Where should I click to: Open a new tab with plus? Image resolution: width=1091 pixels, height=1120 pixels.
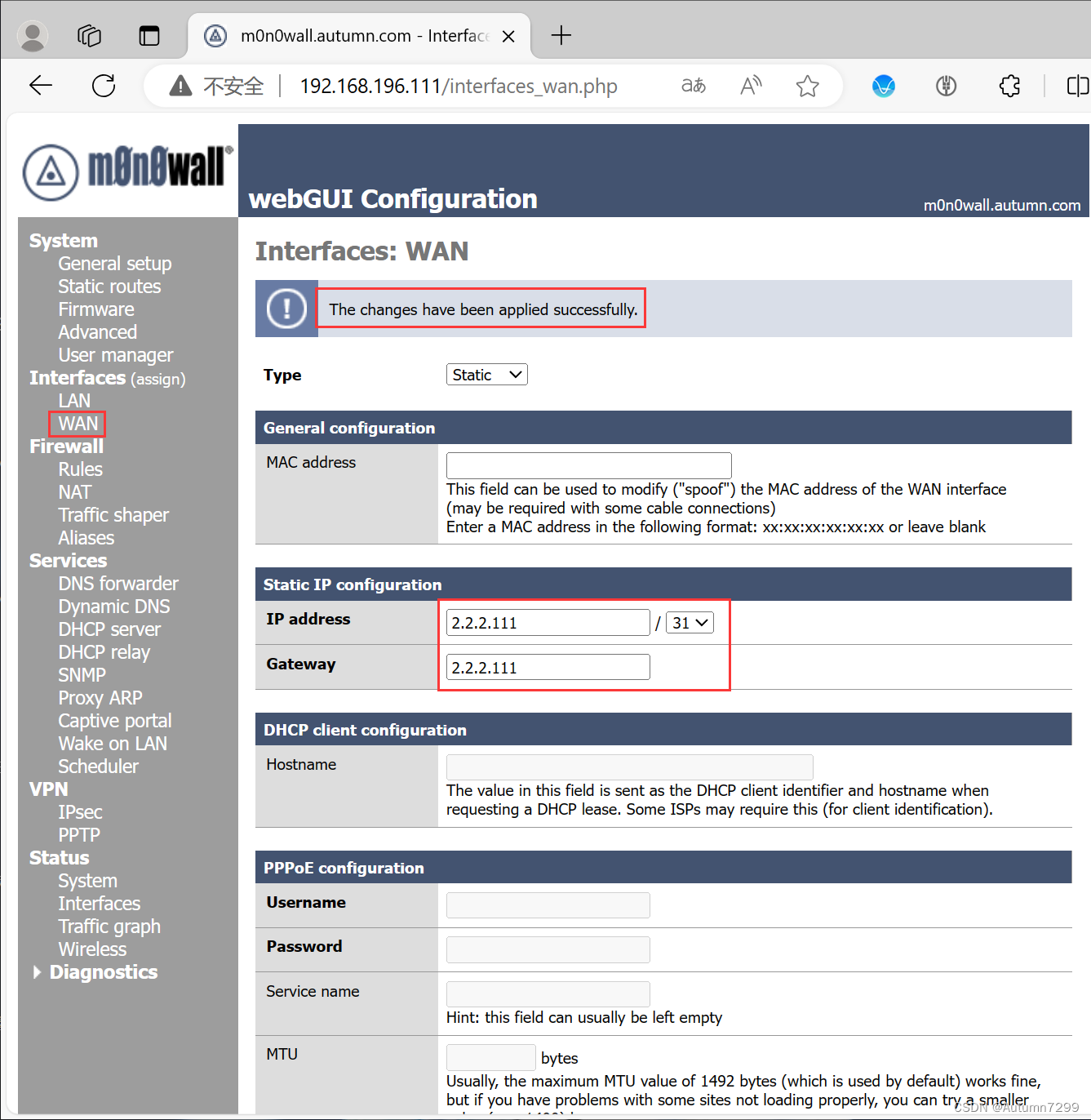561,35
